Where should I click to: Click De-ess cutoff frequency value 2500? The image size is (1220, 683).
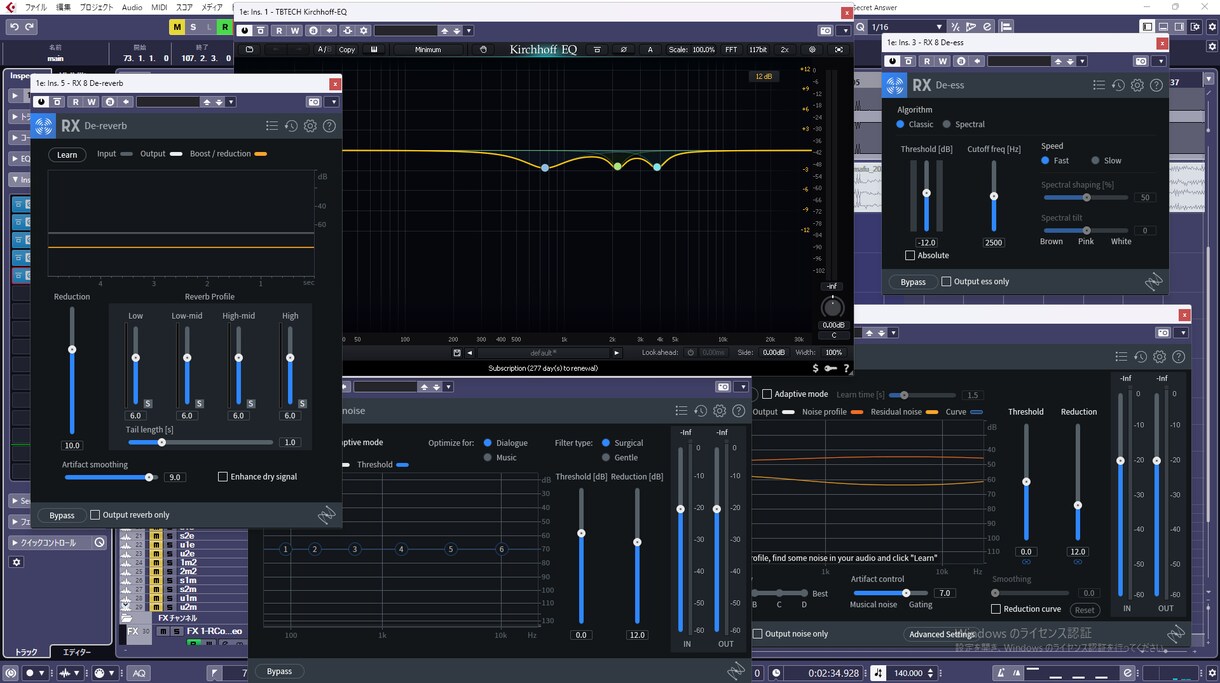(993, 243)
